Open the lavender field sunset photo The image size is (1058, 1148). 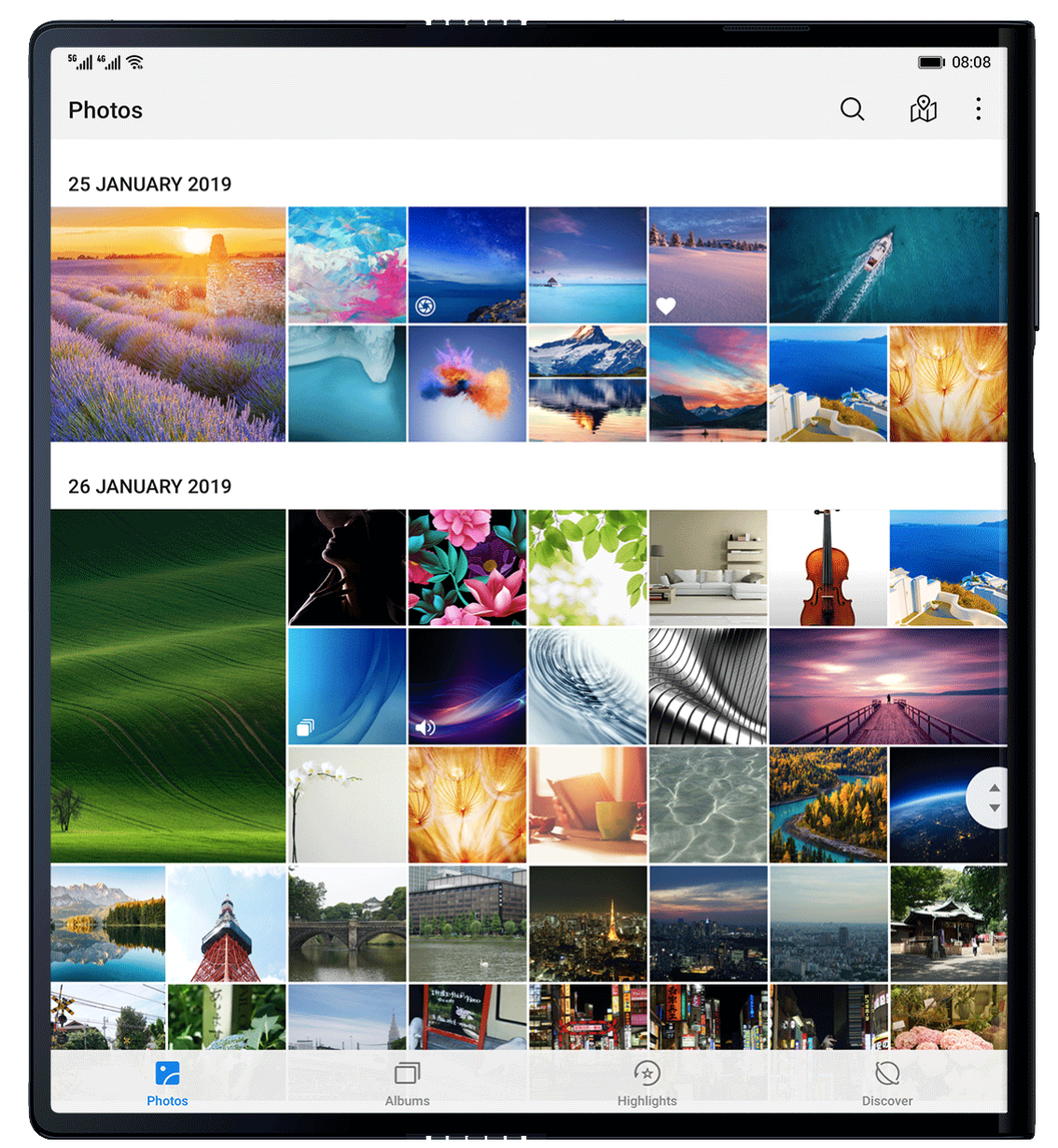(168, 324)
